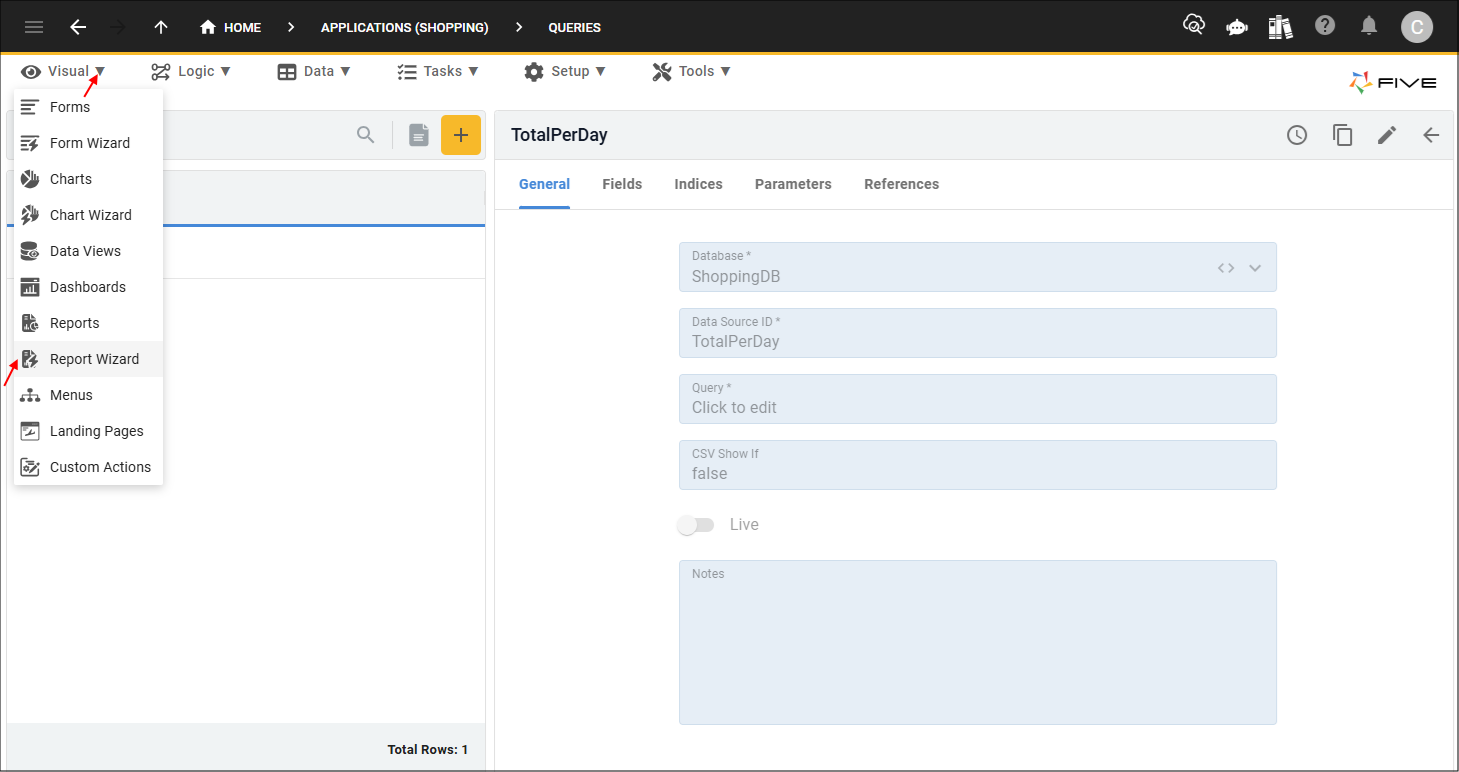Click the document icon in list toolbar
Viewport: 1459px width, 772px height.
click(419, 135)
